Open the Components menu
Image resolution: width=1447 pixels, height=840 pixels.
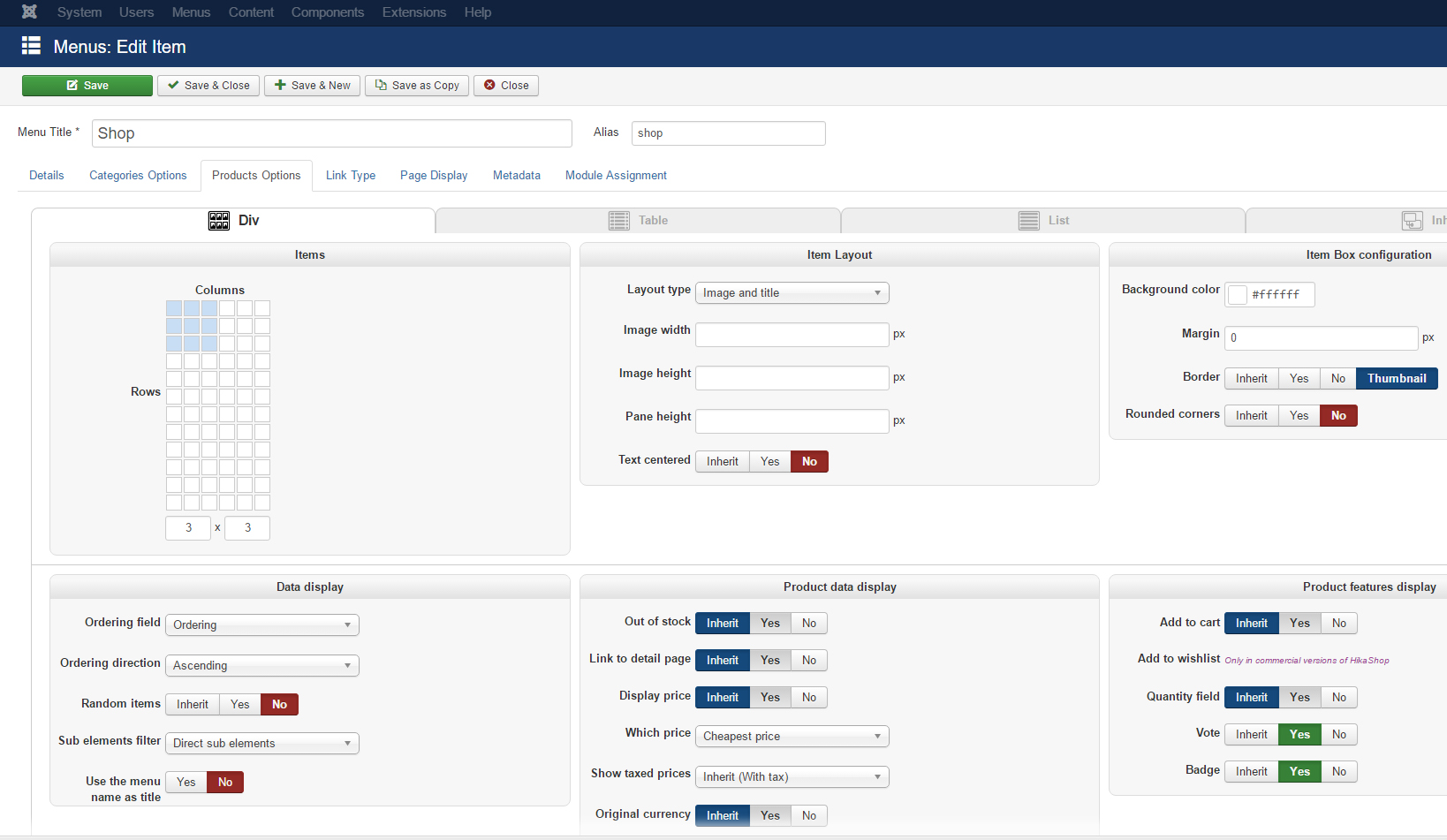coord(328,12)
